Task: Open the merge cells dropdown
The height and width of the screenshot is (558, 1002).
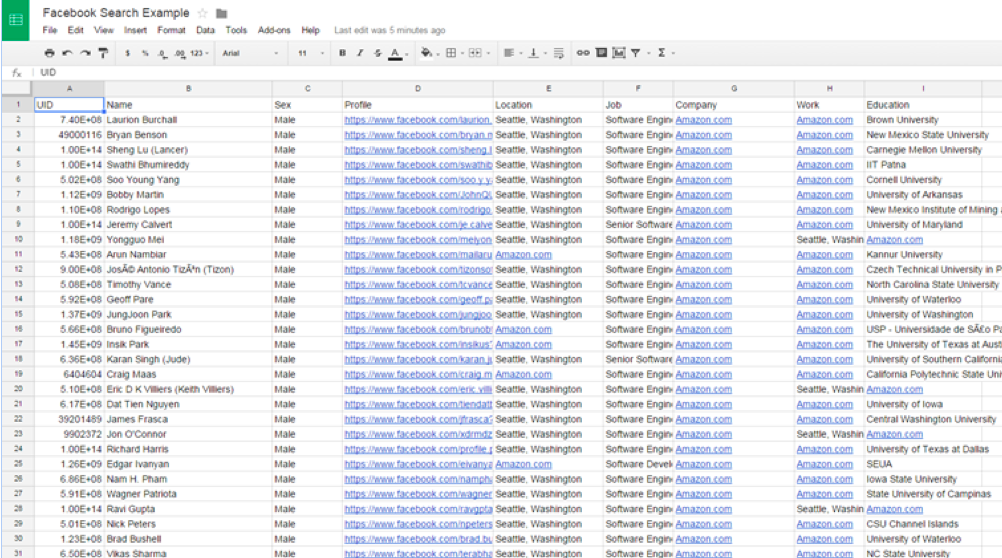Action: coord(479,53)
